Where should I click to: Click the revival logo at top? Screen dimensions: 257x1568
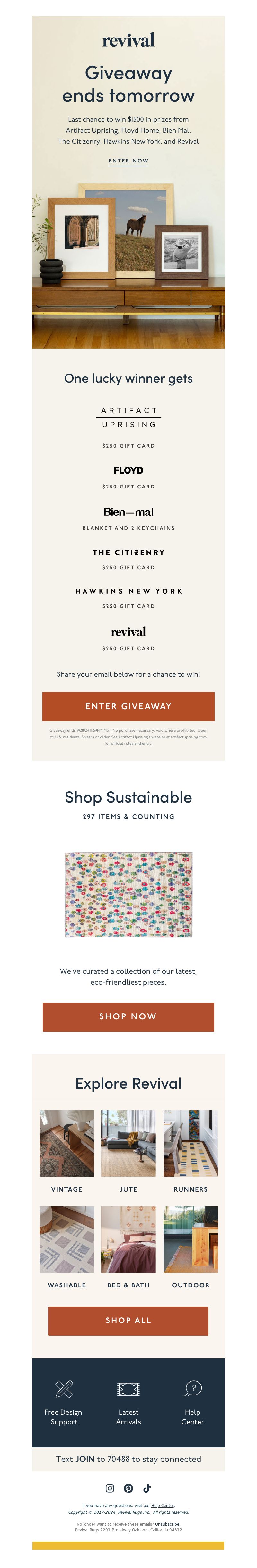(x=128, y=40)
